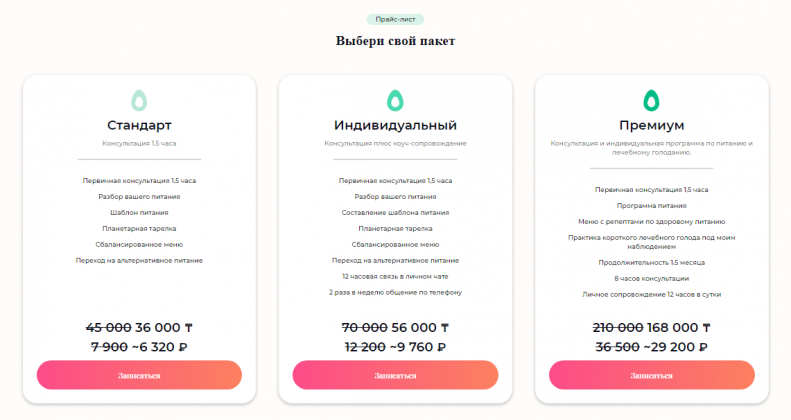Click the 56 000 ₸ discounted price
The width and height of the screenshot is (791, 420).
tap(420, 328)
